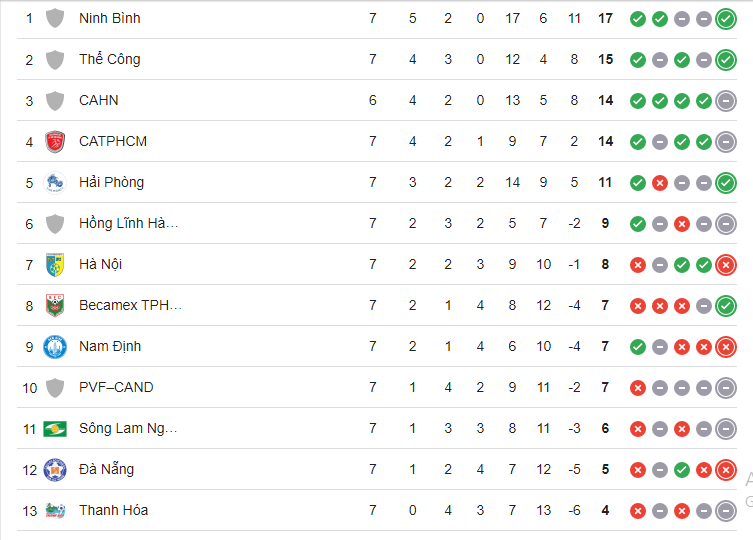Click the Sông Lam Nghệ An logo
This screenshot has height=540, width=753.
click(55, 428)
